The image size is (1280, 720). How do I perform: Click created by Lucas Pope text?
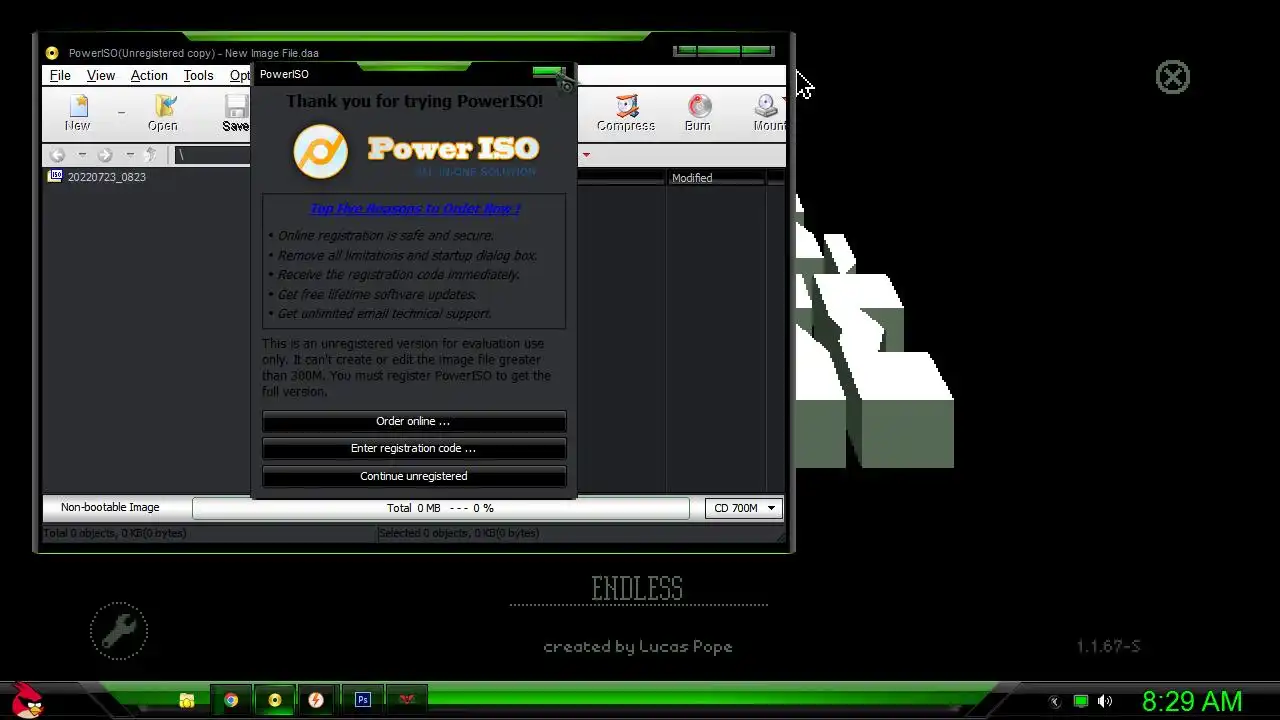click(x=638, y=647)
